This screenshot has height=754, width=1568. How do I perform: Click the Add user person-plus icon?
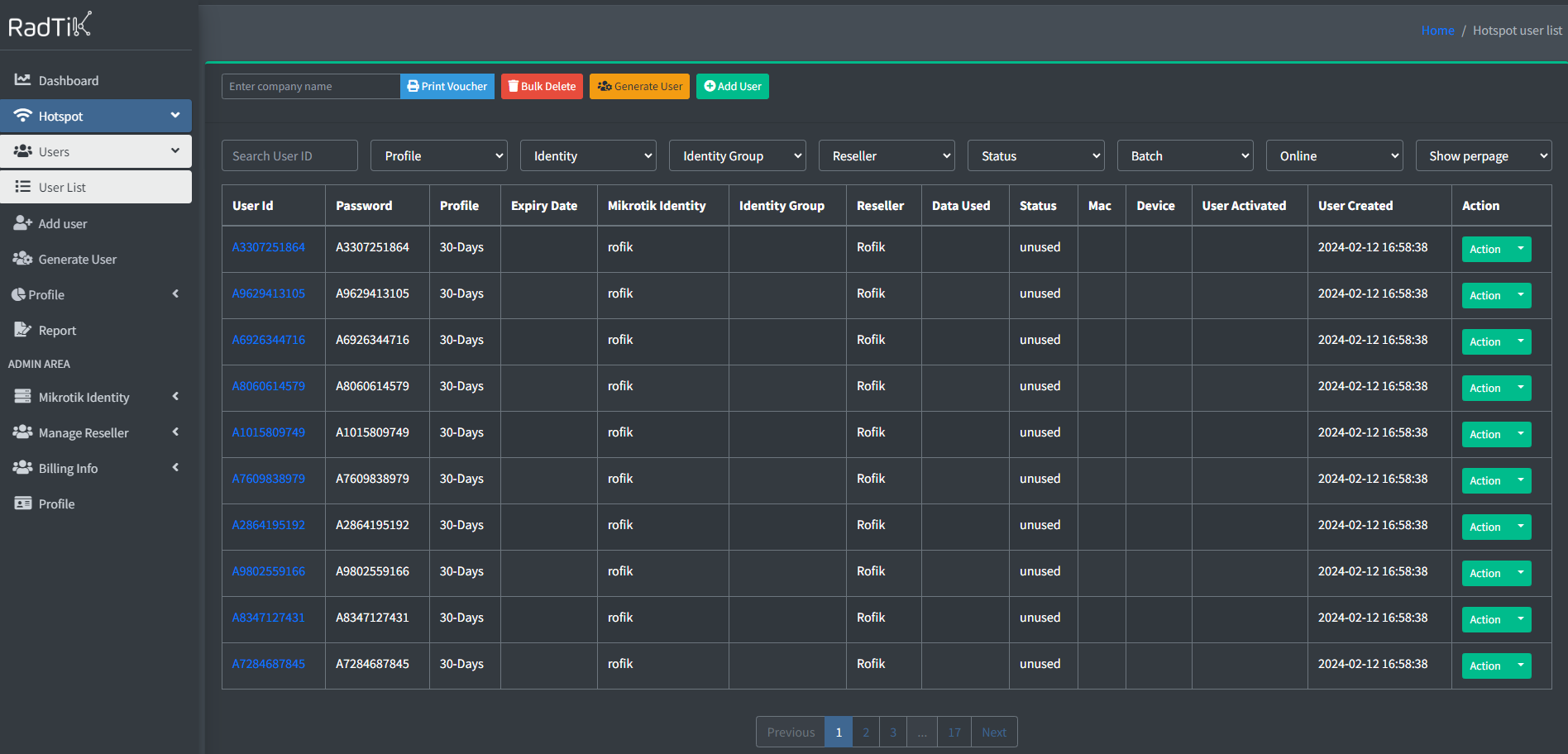click(x=23, y=223)
